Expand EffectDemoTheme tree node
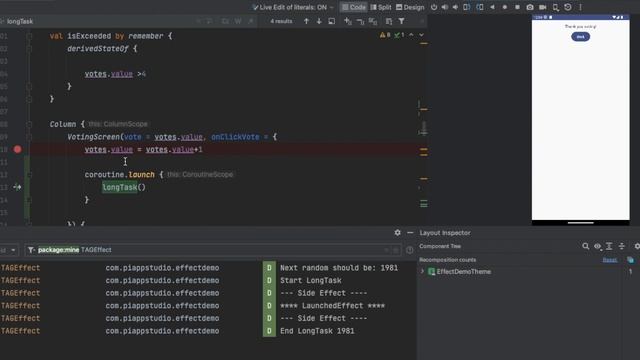Screen dimensions: 640x360 pos(422,271)
